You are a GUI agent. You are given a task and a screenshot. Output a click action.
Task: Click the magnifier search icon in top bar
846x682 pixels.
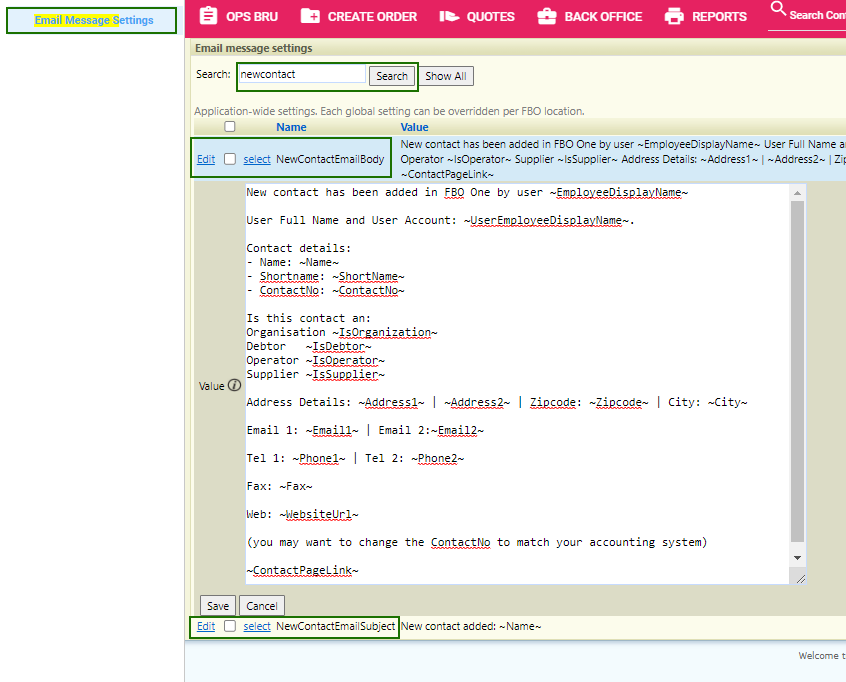point(778,9)
